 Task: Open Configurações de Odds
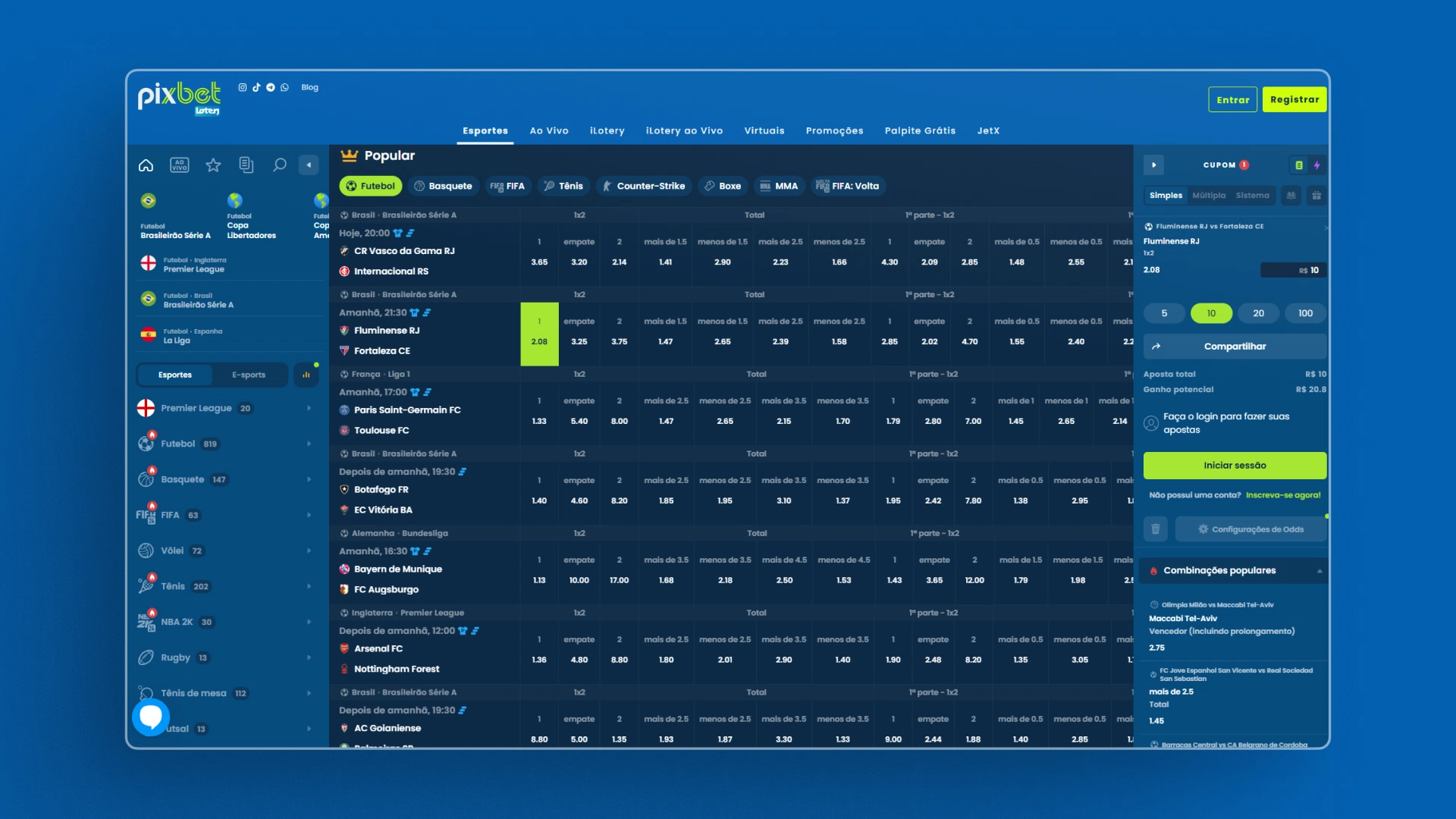1250,529
